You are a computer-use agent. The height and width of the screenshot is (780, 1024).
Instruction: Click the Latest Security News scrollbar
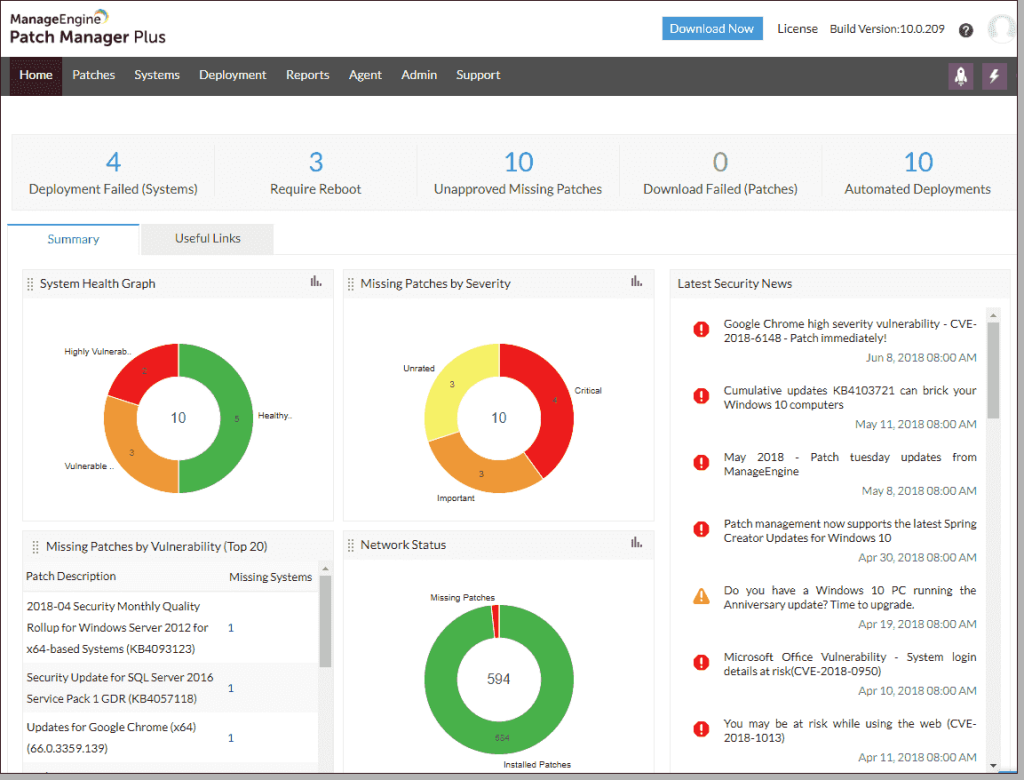(x=992, y=370)
